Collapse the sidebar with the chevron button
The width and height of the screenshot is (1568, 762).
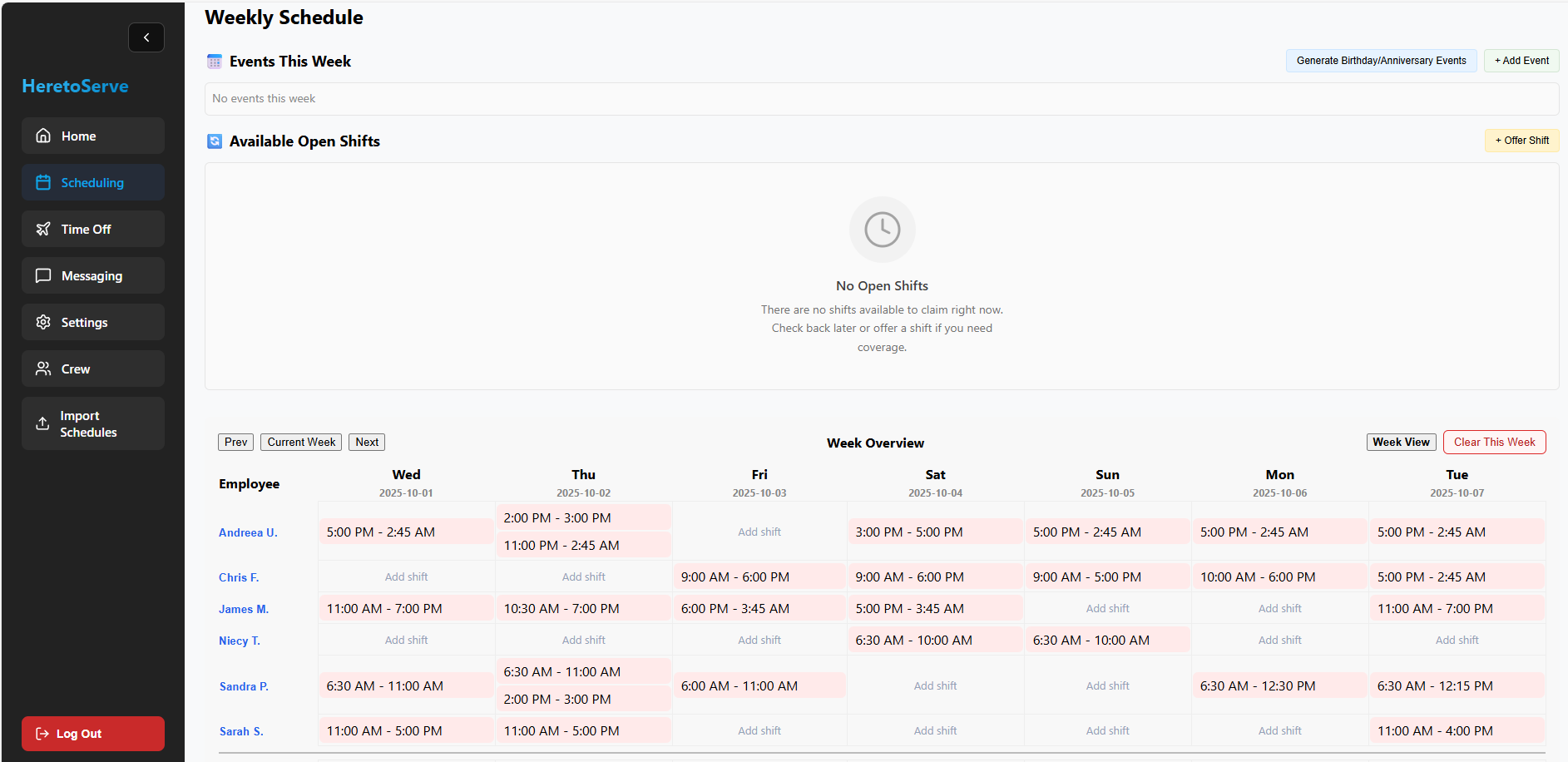146,37
